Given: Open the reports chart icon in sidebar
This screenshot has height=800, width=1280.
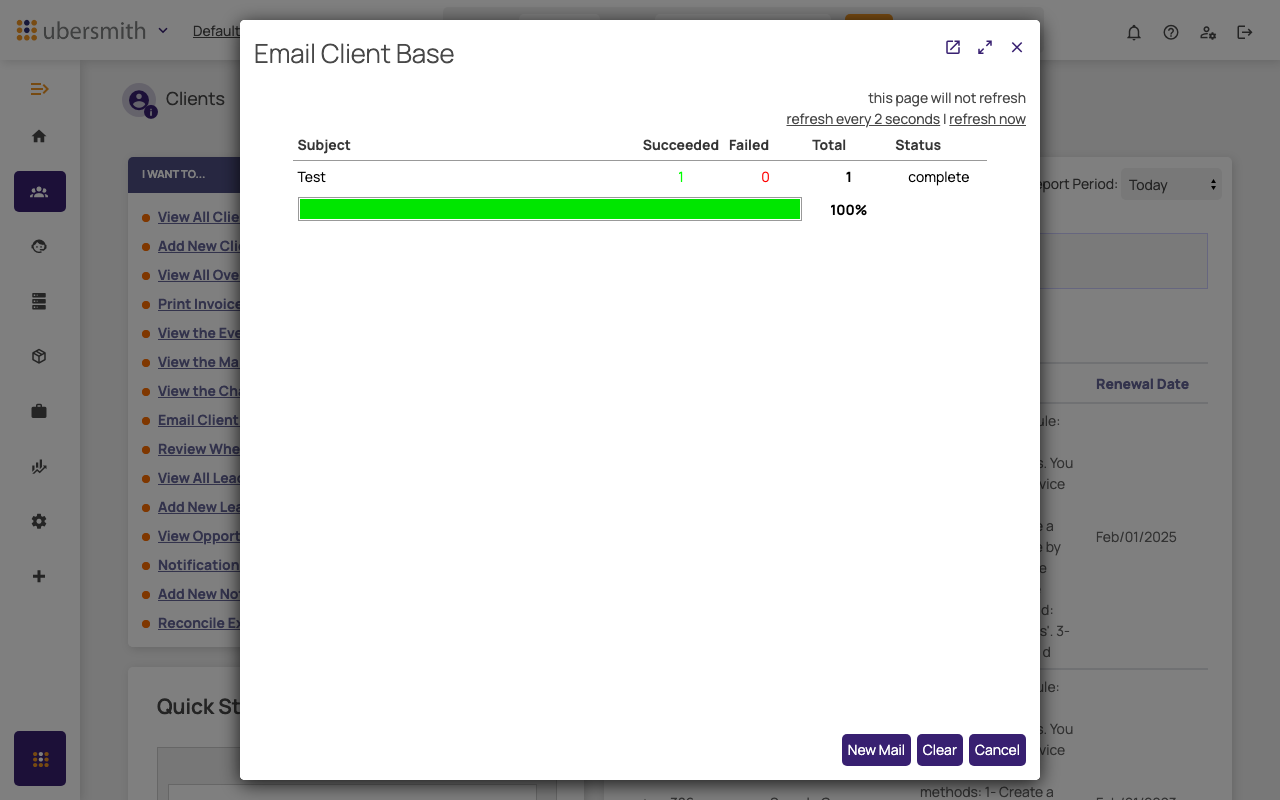Looking at the screenshot, I should point(39,466).
